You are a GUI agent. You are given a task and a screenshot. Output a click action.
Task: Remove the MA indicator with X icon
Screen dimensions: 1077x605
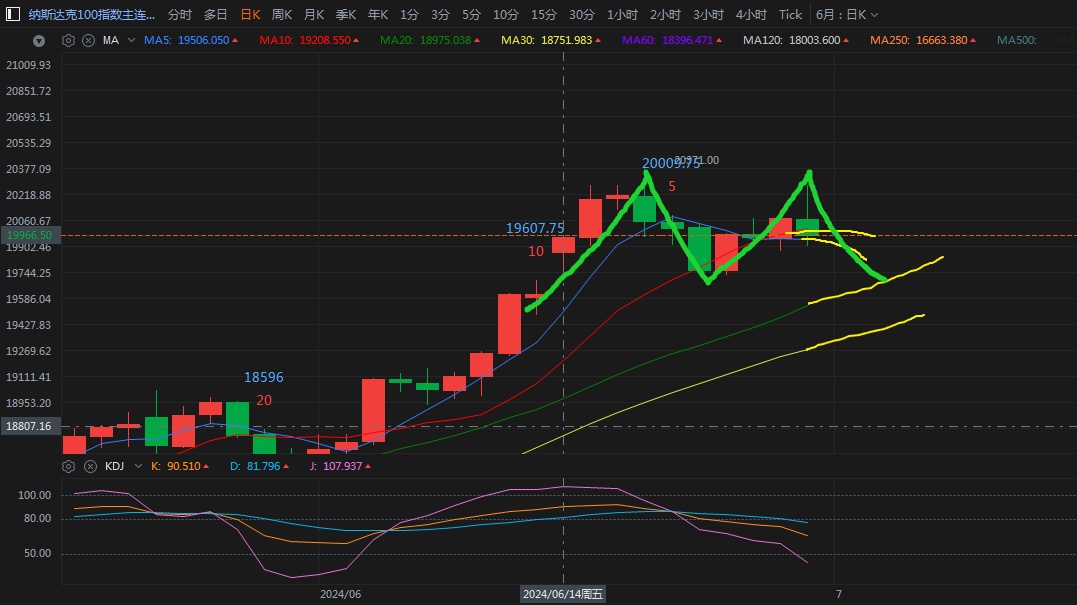click(x=88, y=41)
